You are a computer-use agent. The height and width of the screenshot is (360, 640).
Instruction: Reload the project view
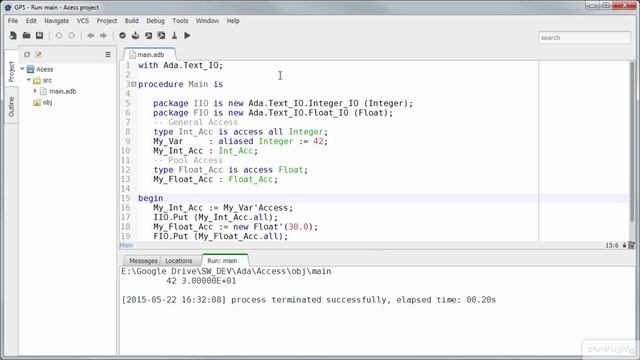(x=27, y=54)
